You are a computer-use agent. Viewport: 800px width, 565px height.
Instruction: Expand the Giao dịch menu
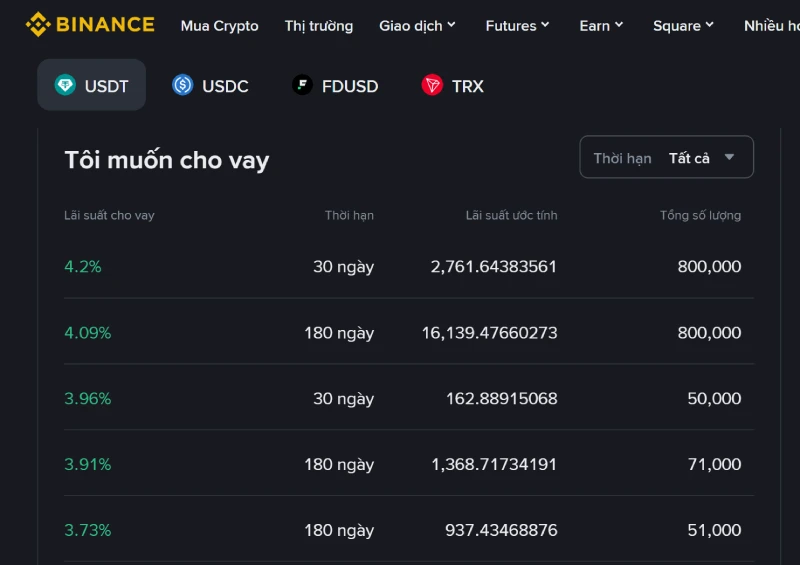417,26
